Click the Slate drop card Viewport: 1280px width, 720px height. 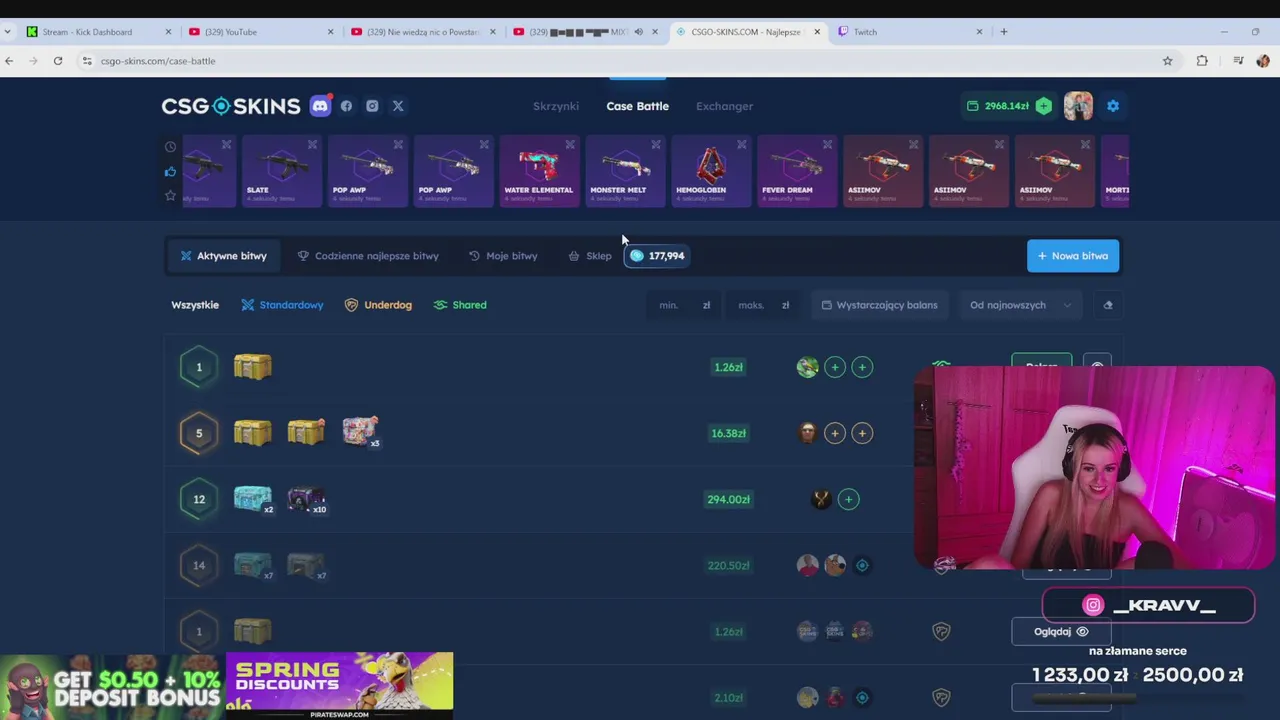coord(282,172)
